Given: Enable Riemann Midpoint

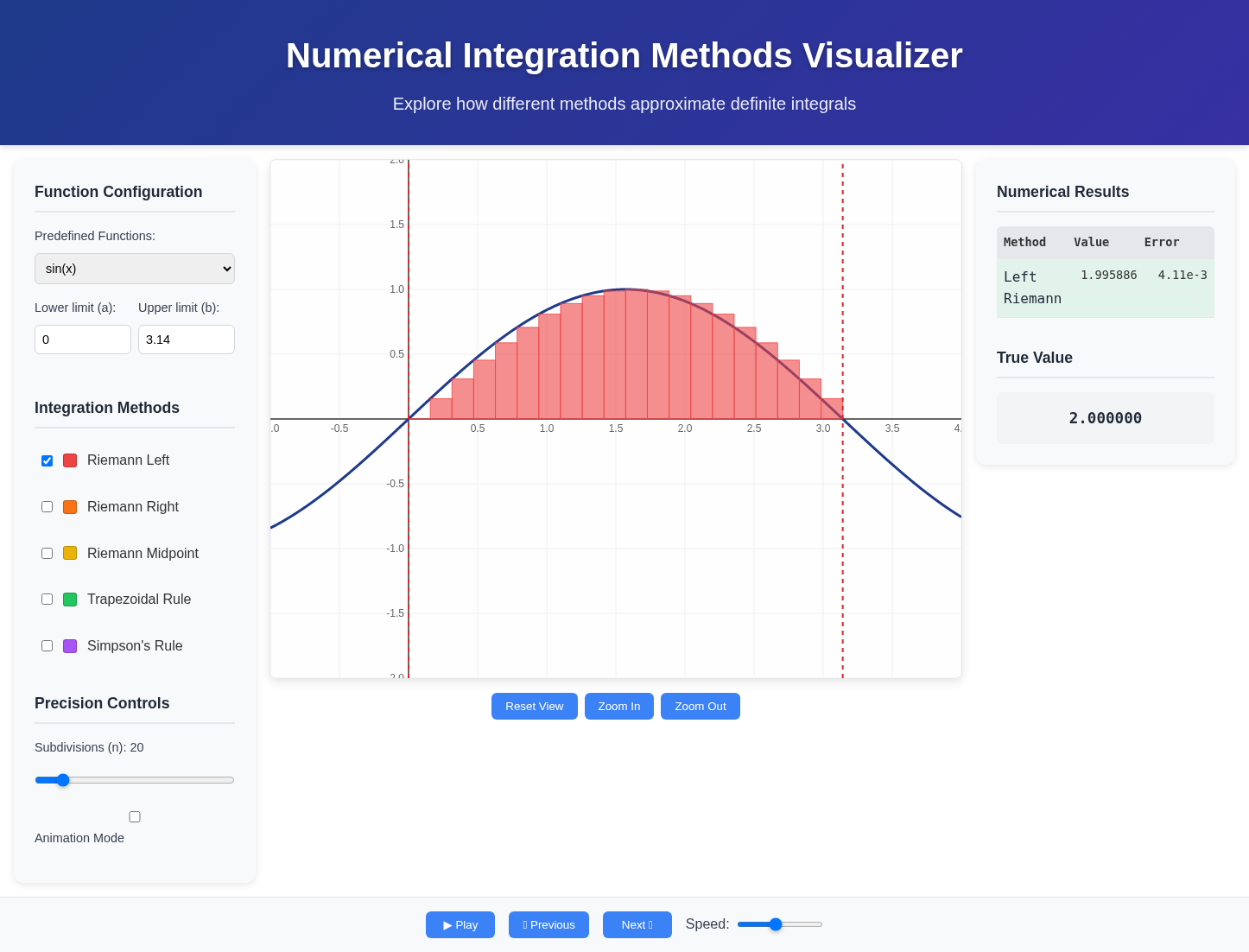Looking at the screenshot, I should click(x=47, y=553).
